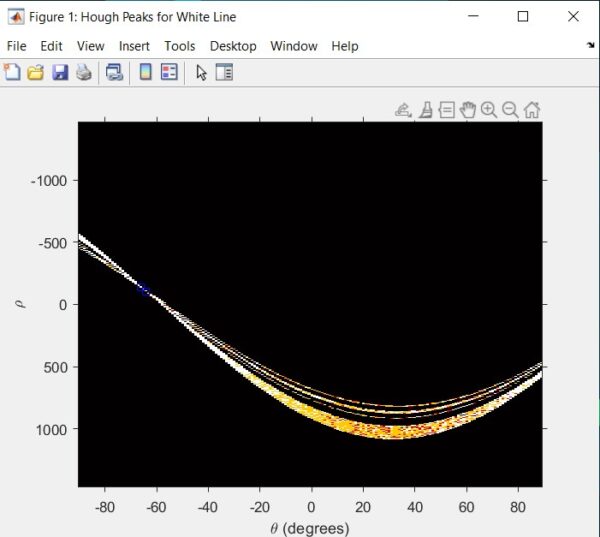The height and width of the screenshot is (537, 600).
Task: Dock the figure using the corner arrow
Action: (591, 45)
